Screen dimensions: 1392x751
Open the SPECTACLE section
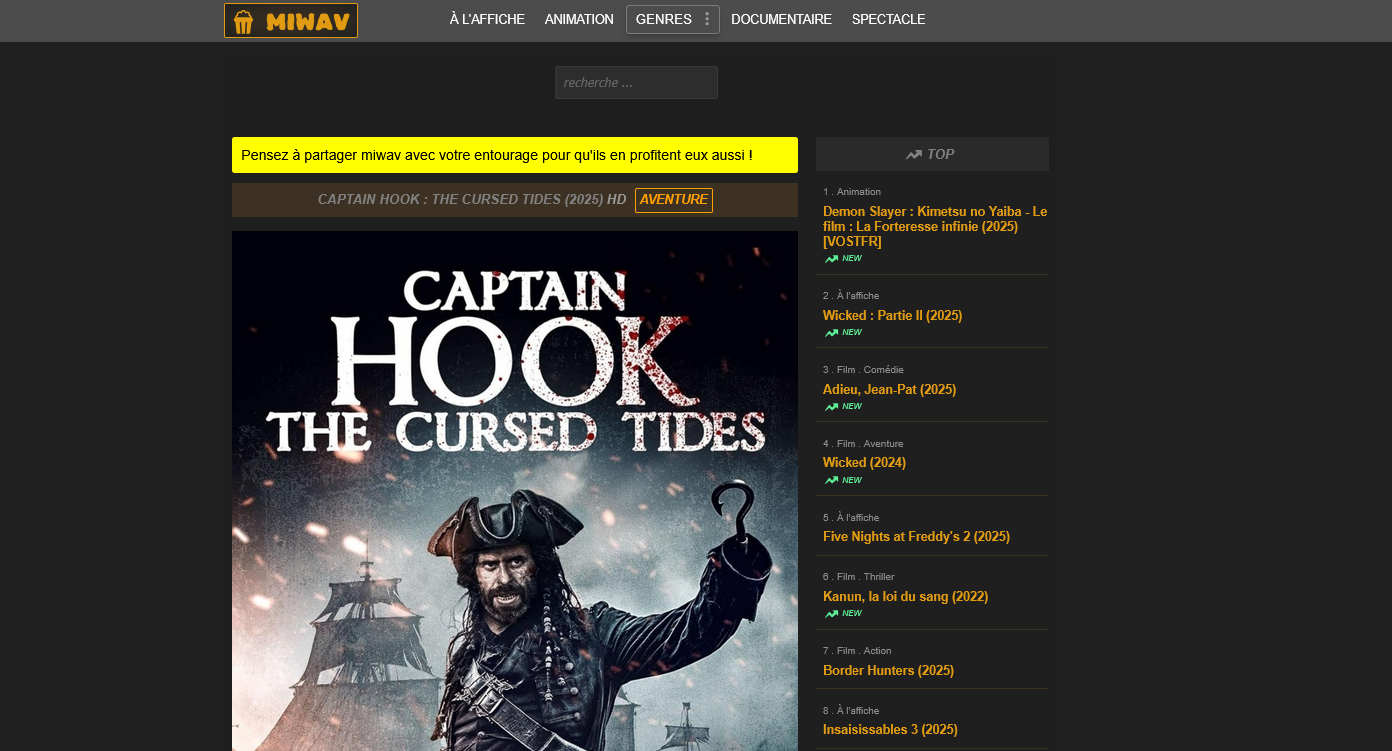click(x=888, y=19)
